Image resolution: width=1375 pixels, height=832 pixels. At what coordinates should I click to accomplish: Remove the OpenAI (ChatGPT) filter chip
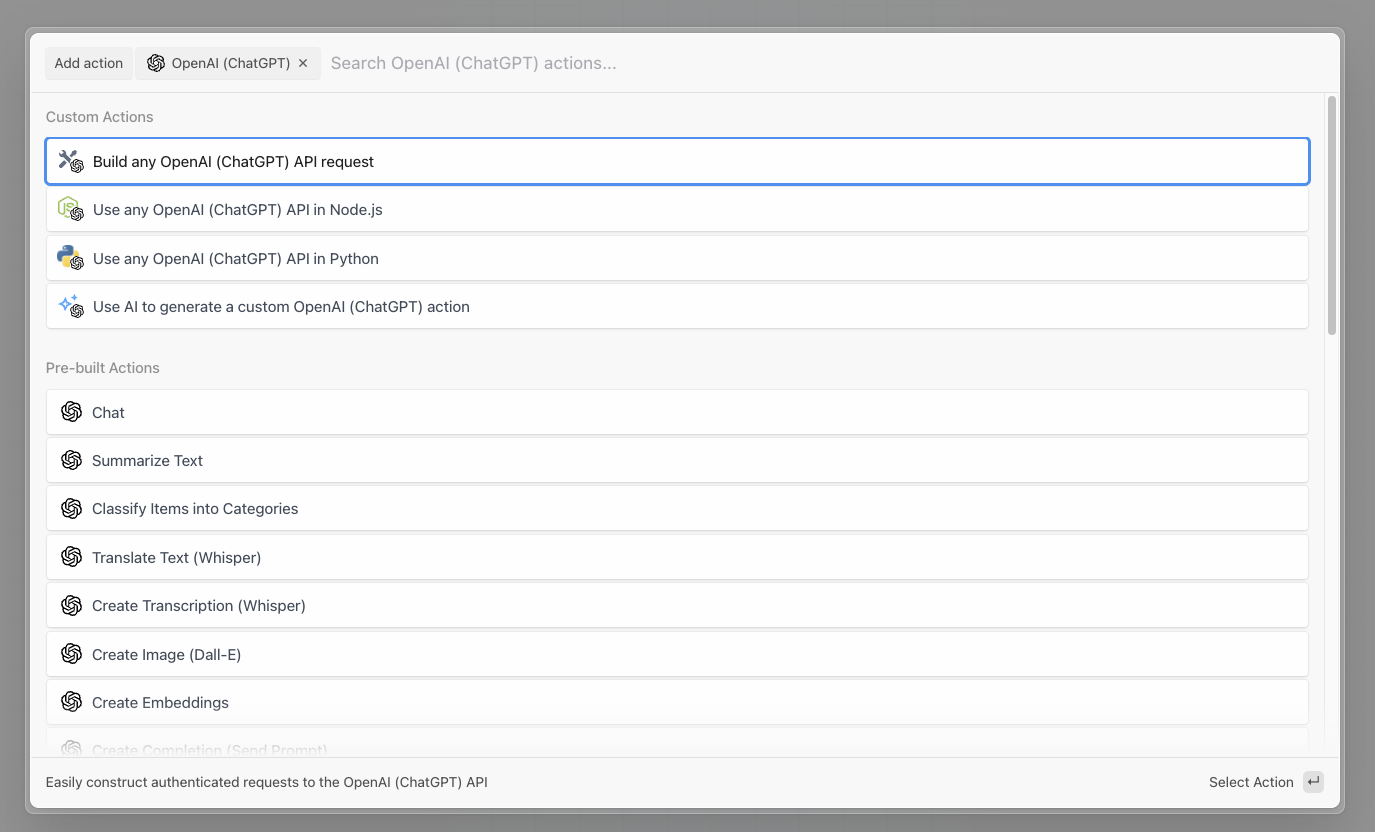coord(303,63)
